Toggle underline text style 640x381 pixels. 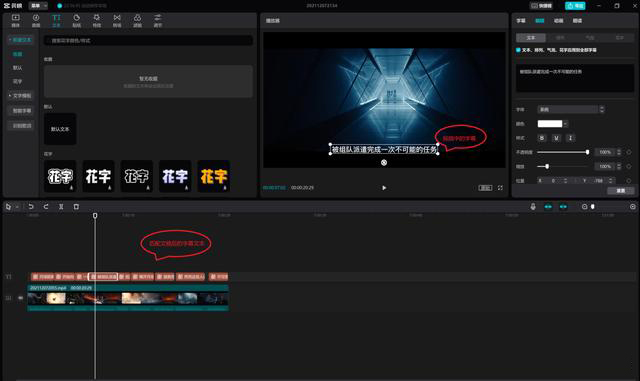click(x=556, y=138)
